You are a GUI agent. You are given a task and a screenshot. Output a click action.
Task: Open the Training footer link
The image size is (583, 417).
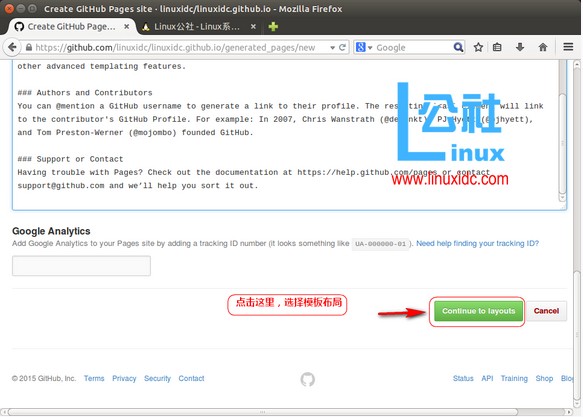coord(514,378)
